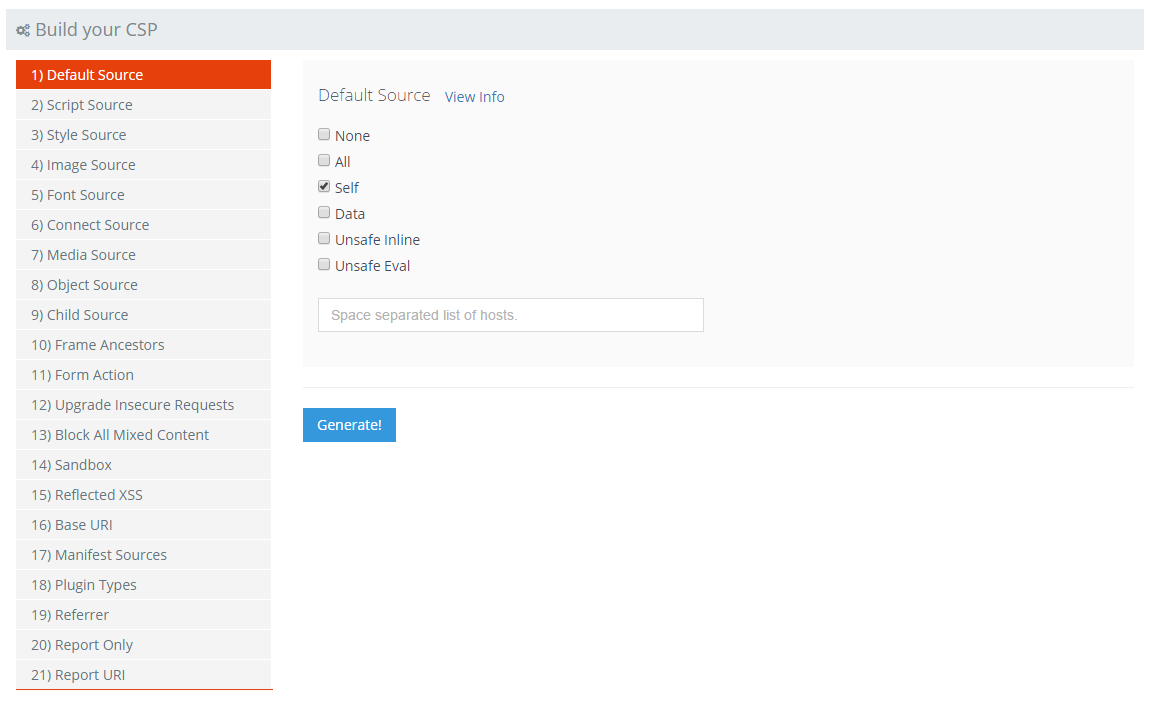Select 6) Connect Source
The image size is (1149, 701).
pyautogui.click(x=144, y=225)
